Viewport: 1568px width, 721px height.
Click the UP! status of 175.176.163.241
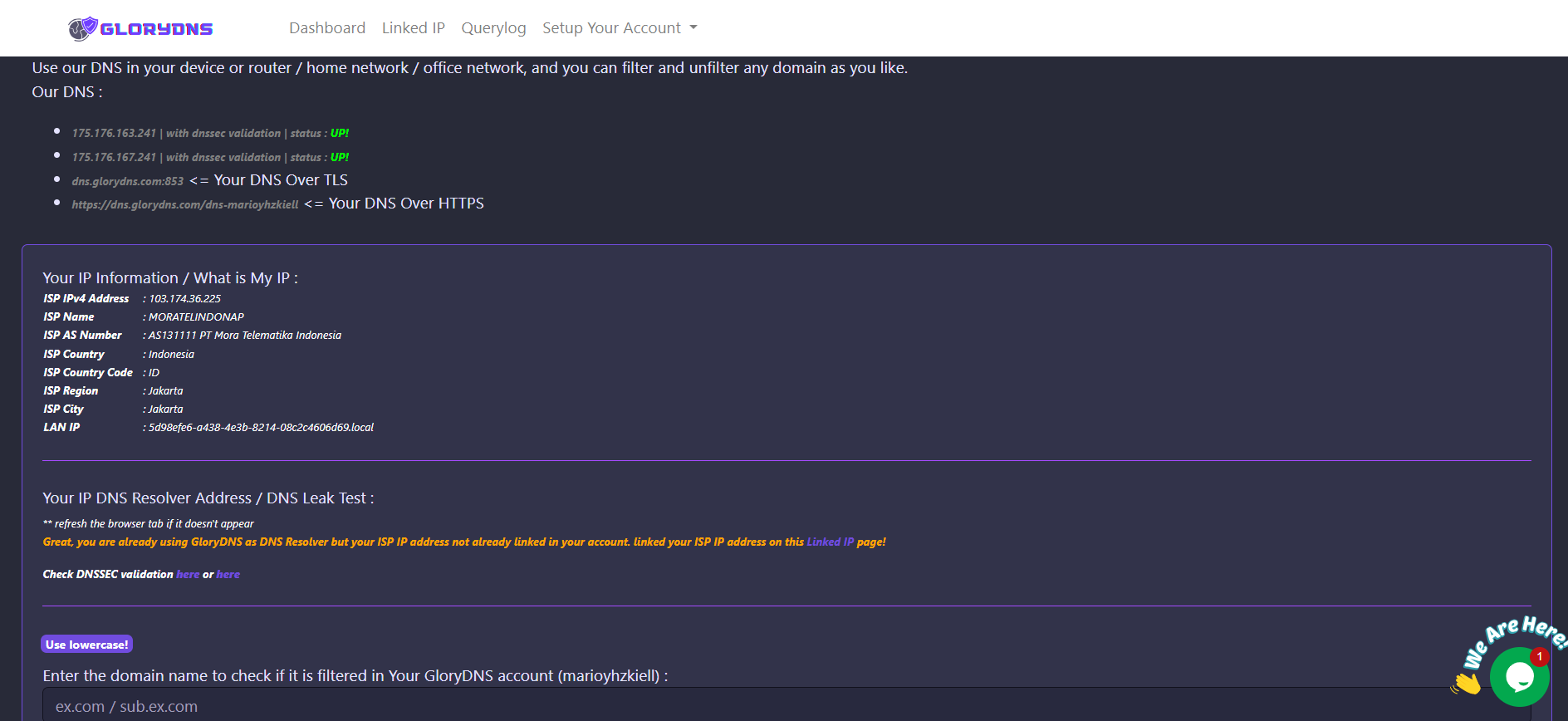pyautogui.click(x=340, y=134)
